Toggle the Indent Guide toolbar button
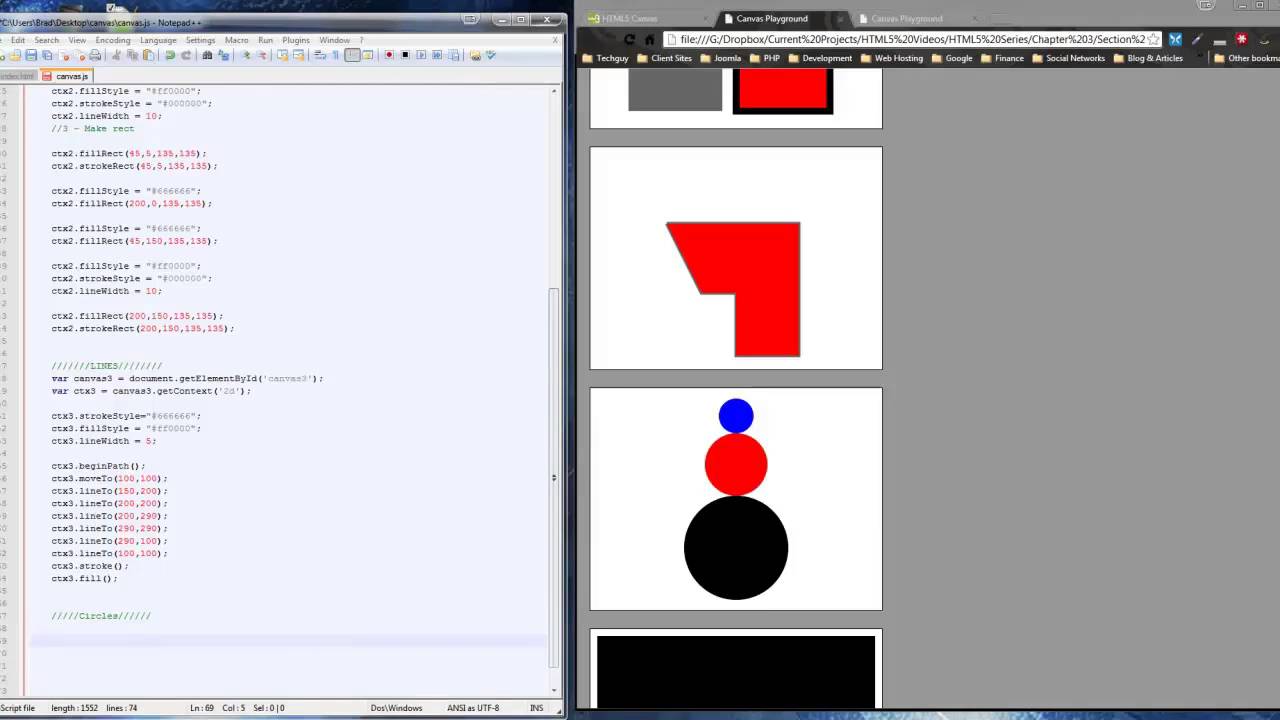Image resolution: width=1280 pixels, height=720 pixels. (352, 55)
